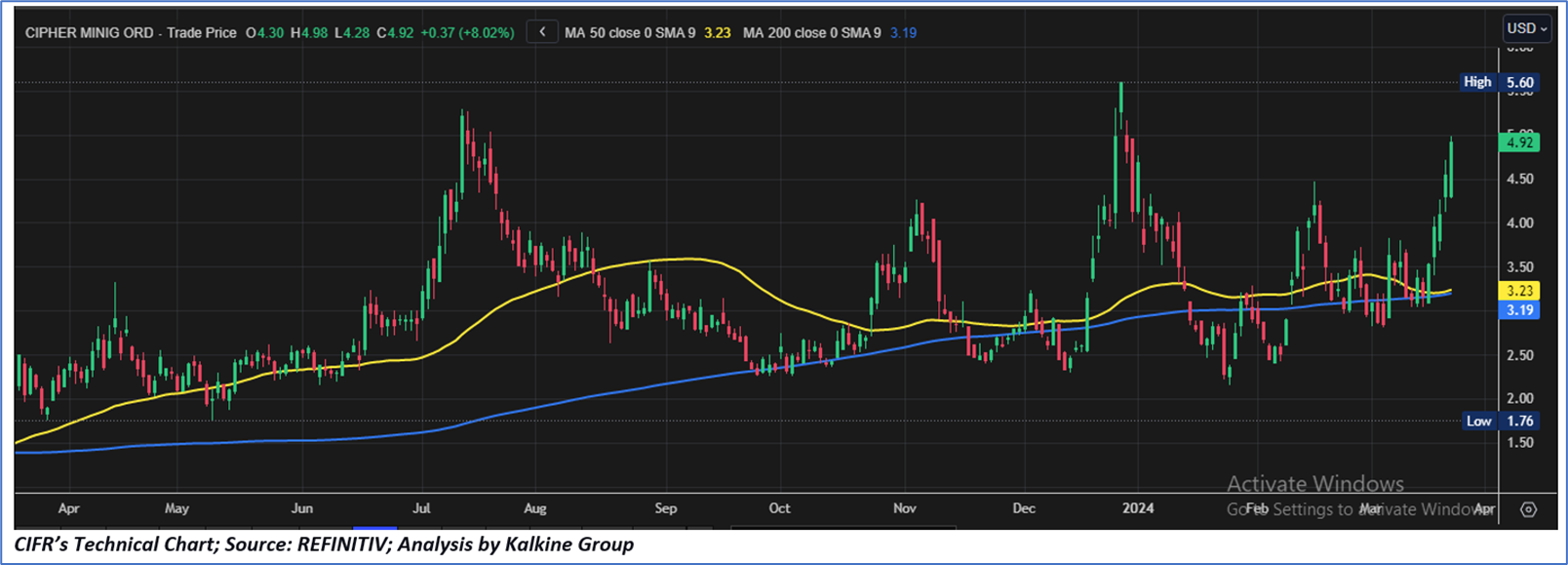The width and height of the screenshot is (1568, 565).
Task: Click the blue 3.19 axis price tag
Action: [1519, 310]
